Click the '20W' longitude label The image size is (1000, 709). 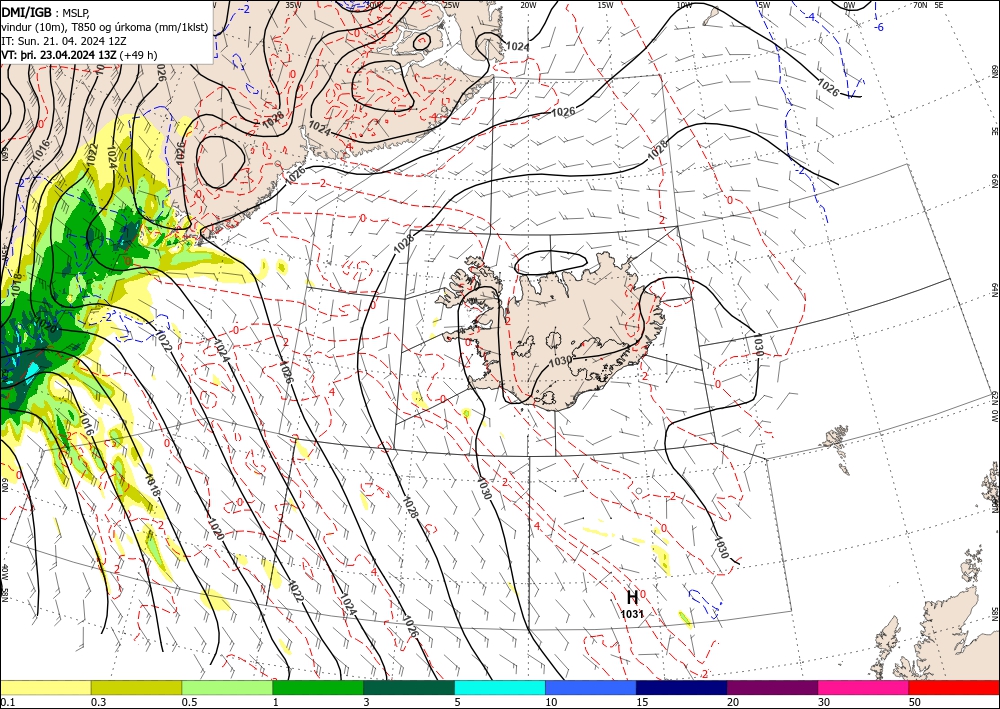(x=528, y=5)
